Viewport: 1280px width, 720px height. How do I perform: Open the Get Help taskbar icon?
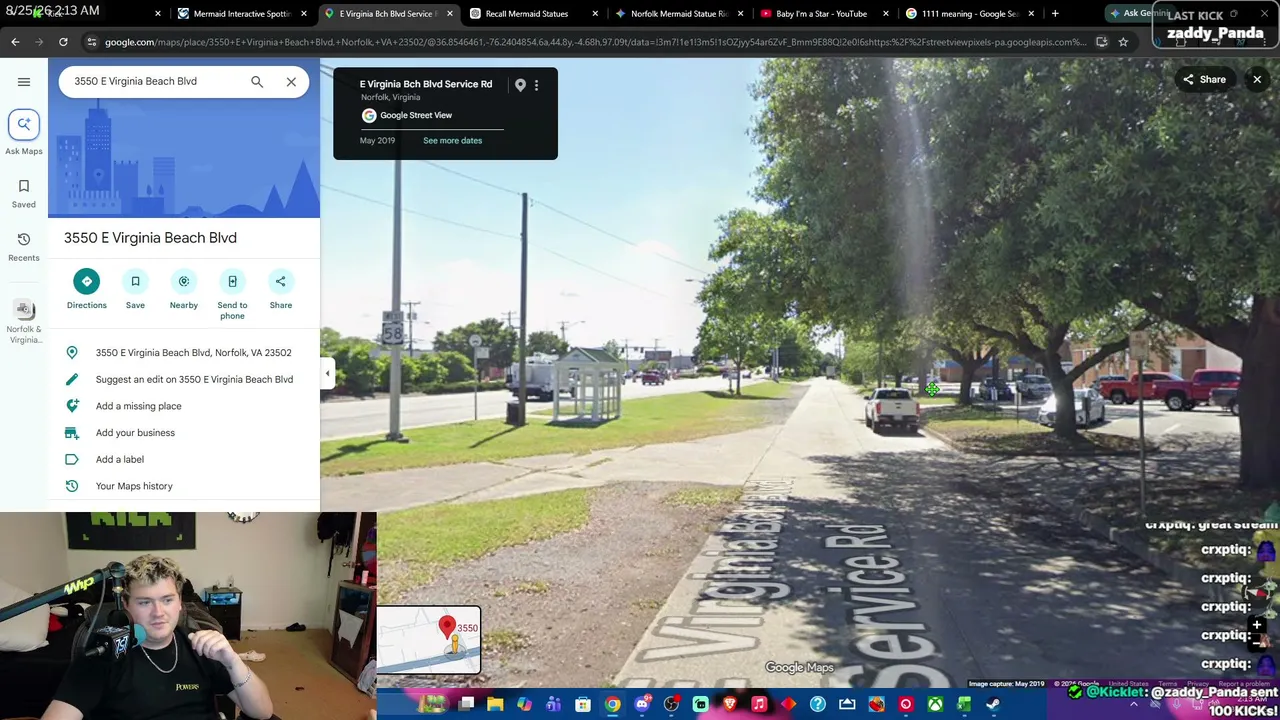[818, 705]
